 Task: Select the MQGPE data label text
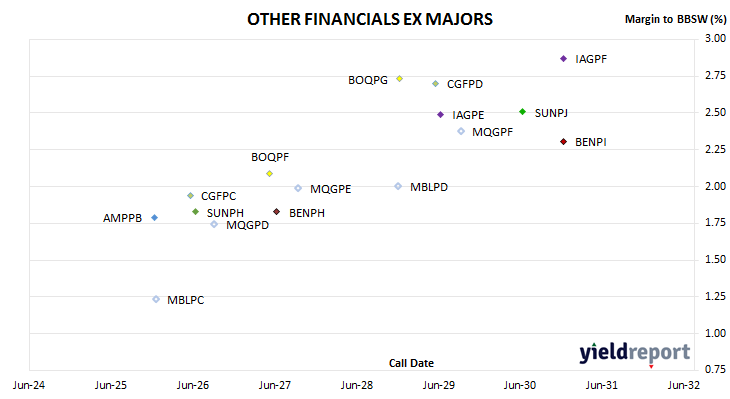pyautogui.click(x=331, y=189)
